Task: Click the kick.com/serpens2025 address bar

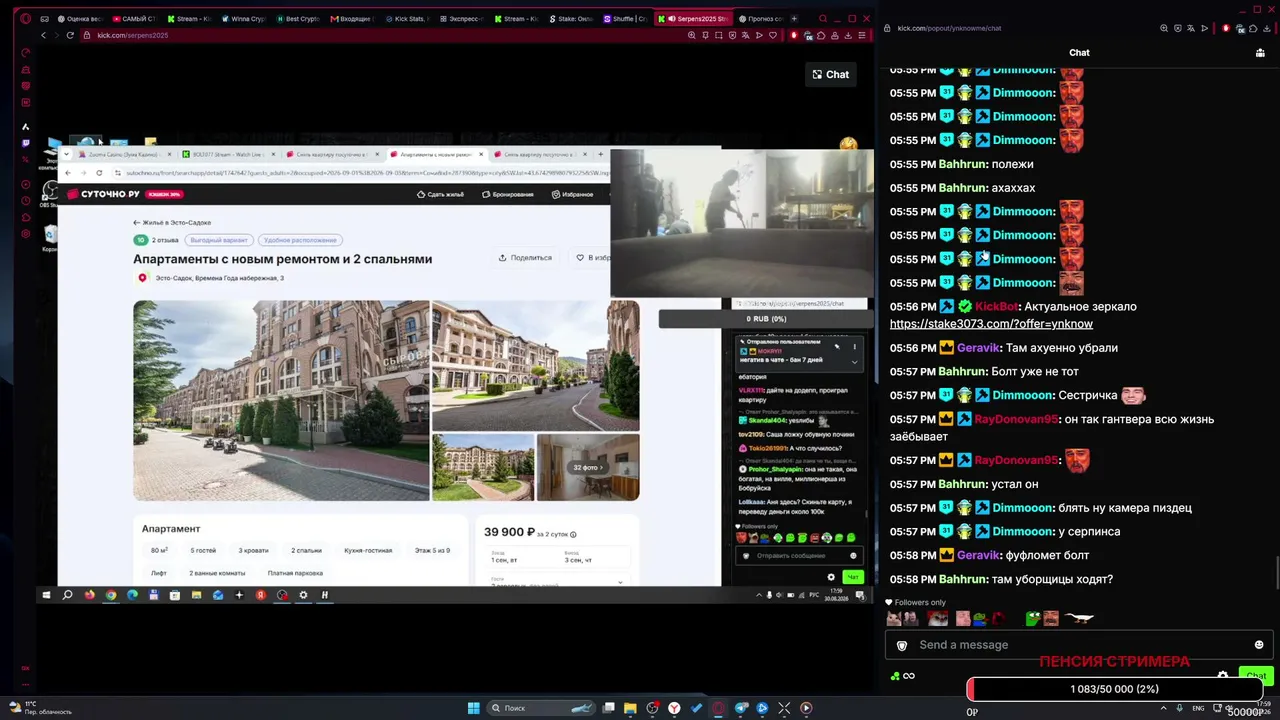Action: pos(380,35)
